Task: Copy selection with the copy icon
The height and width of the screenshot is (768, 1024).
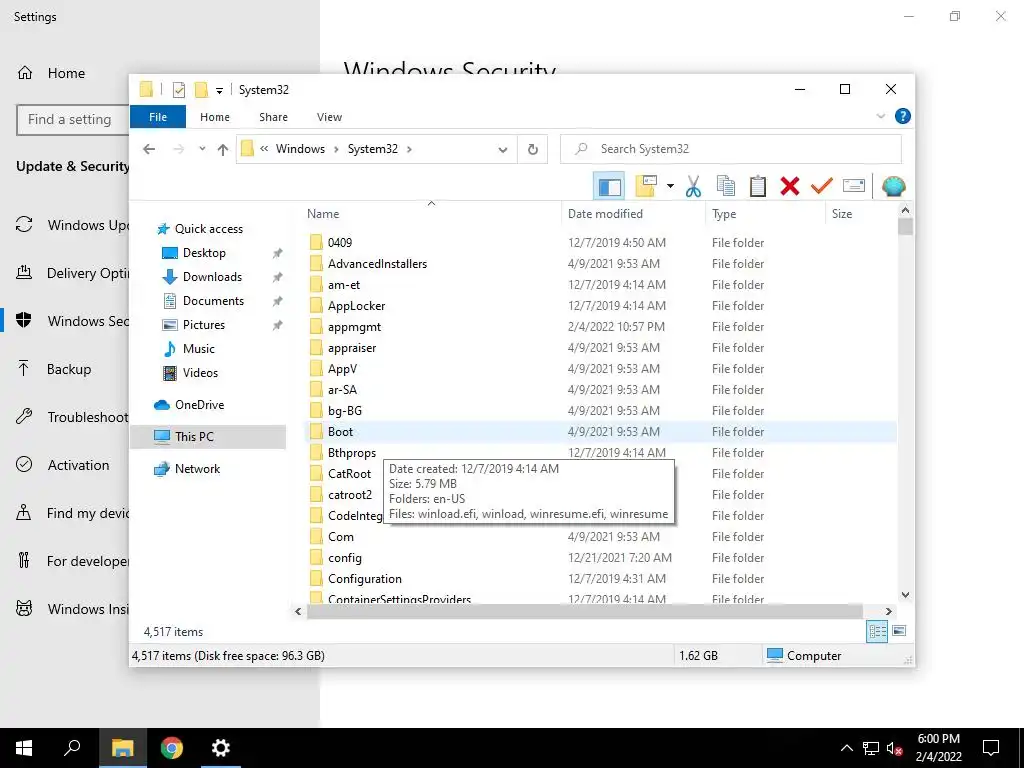Action: tap(726, 186)
